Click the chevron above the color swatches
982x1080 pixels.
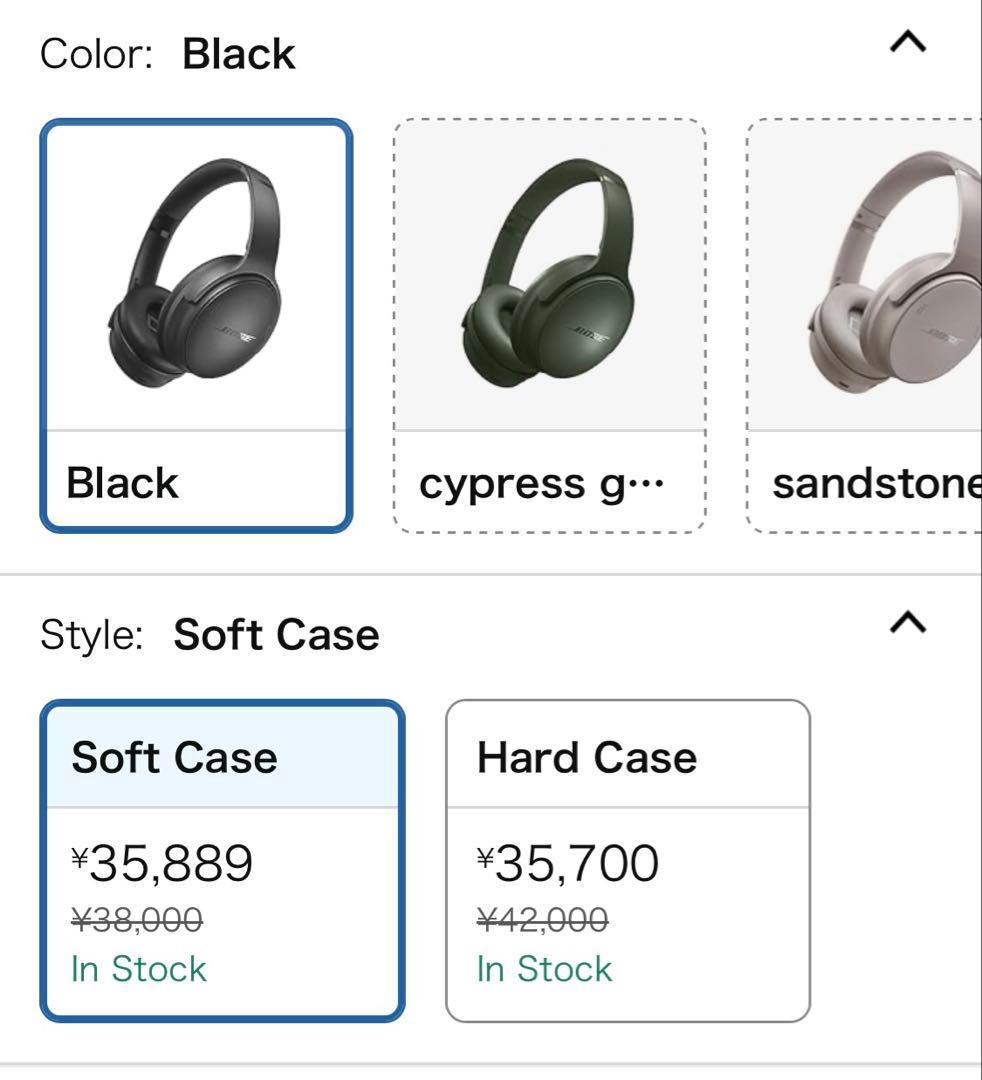907,42
